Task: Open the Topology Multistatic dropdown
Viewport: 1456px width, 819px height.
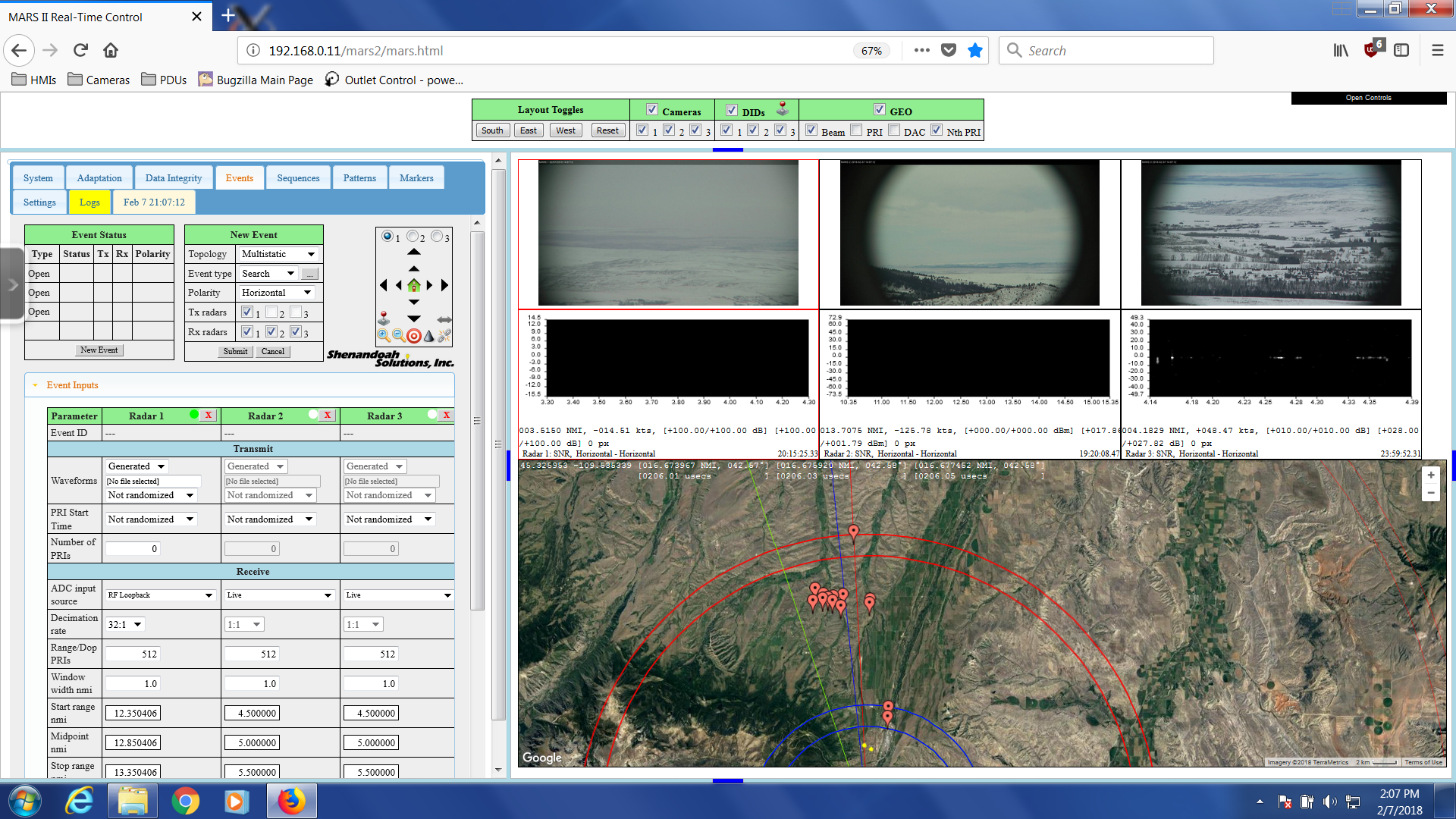Action: [x=278, y=254]
